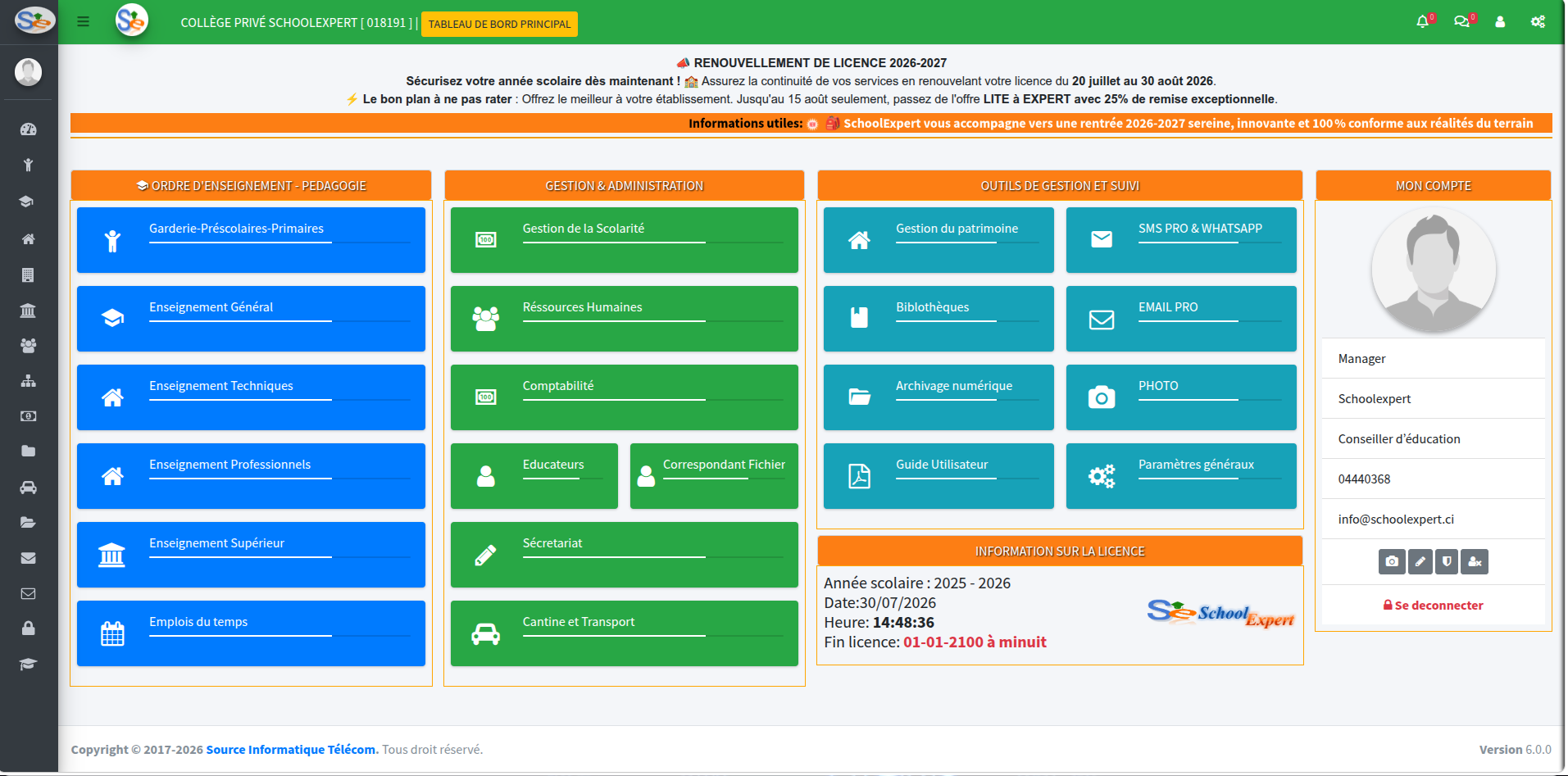Open the Archivage numérique tile
This screenshot has height=776, width=1568.
click(x=939, y=397)
